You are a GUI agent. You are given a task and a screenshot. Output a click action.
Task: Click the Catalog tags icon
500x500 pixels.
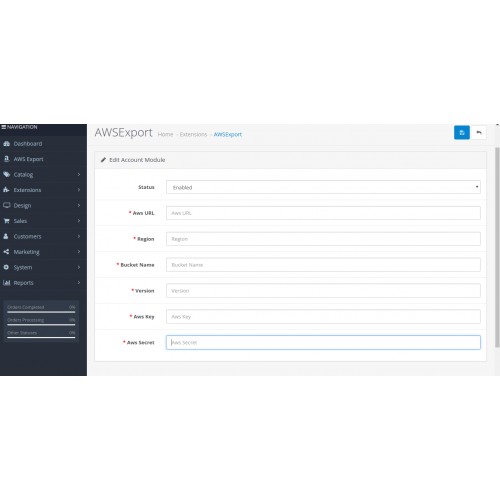click(x=6, y=174)
